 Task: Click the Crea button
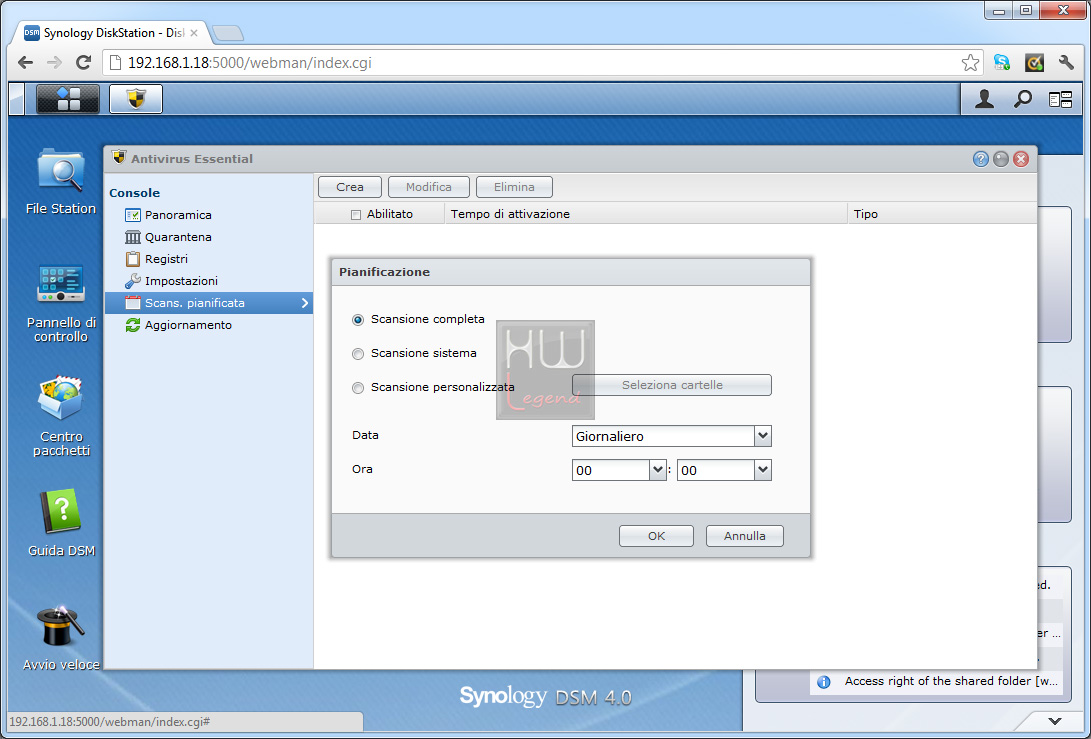pyautogui.click(x=350, y=187)
